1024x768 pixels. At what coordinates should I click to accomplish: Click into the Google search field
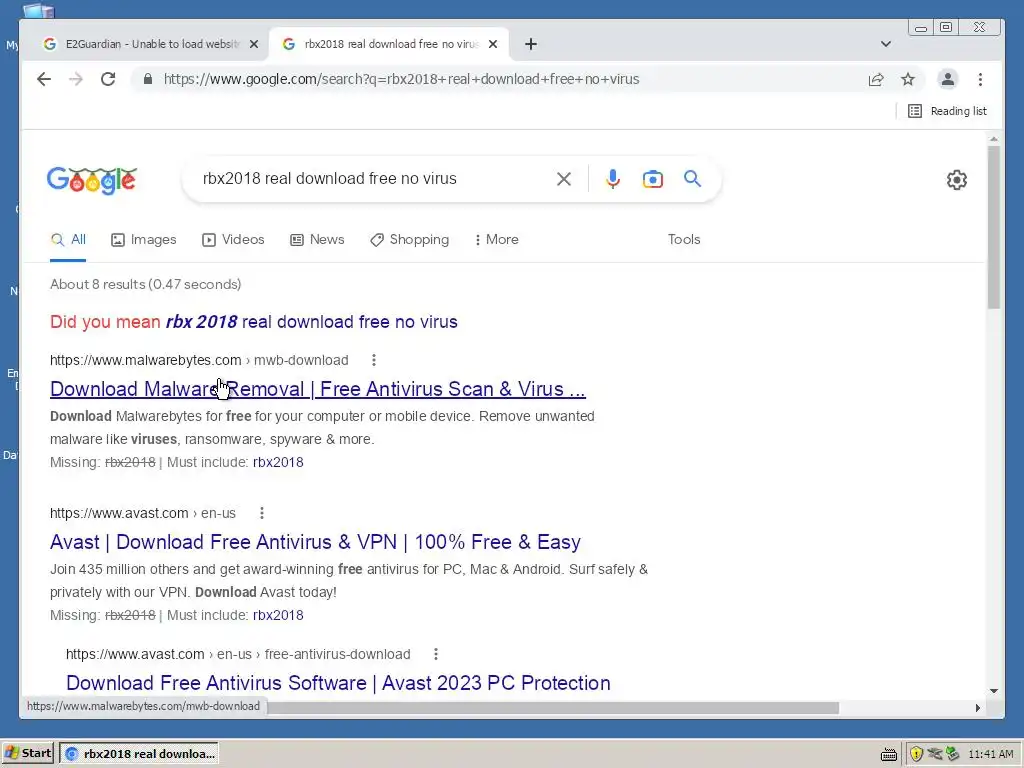point(372,178)
